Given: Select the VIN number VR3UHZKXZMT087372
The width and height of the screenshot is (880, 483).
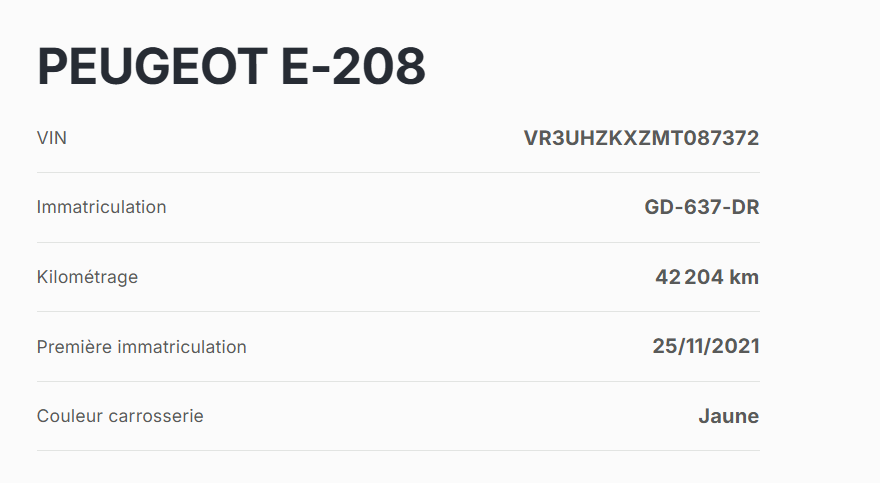Looking at the screenshot, I should 641,138.
